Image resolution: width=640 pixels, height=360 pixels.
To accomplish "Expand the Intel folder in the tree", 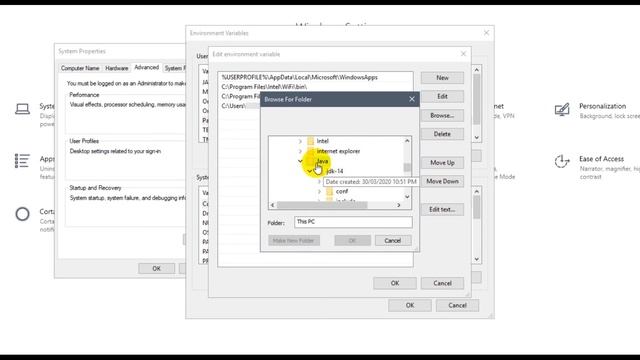I will click(300, 141).
